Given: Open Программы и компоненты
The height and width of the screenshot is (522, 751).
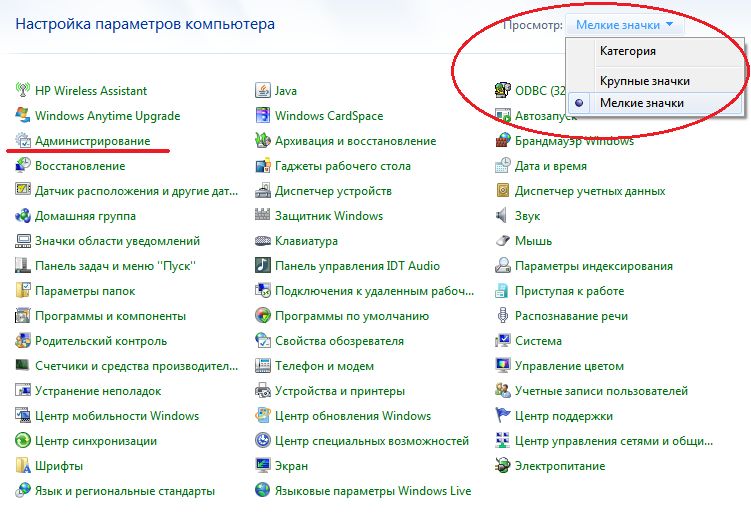Looking at the screenshot, I should click(110, 316).
